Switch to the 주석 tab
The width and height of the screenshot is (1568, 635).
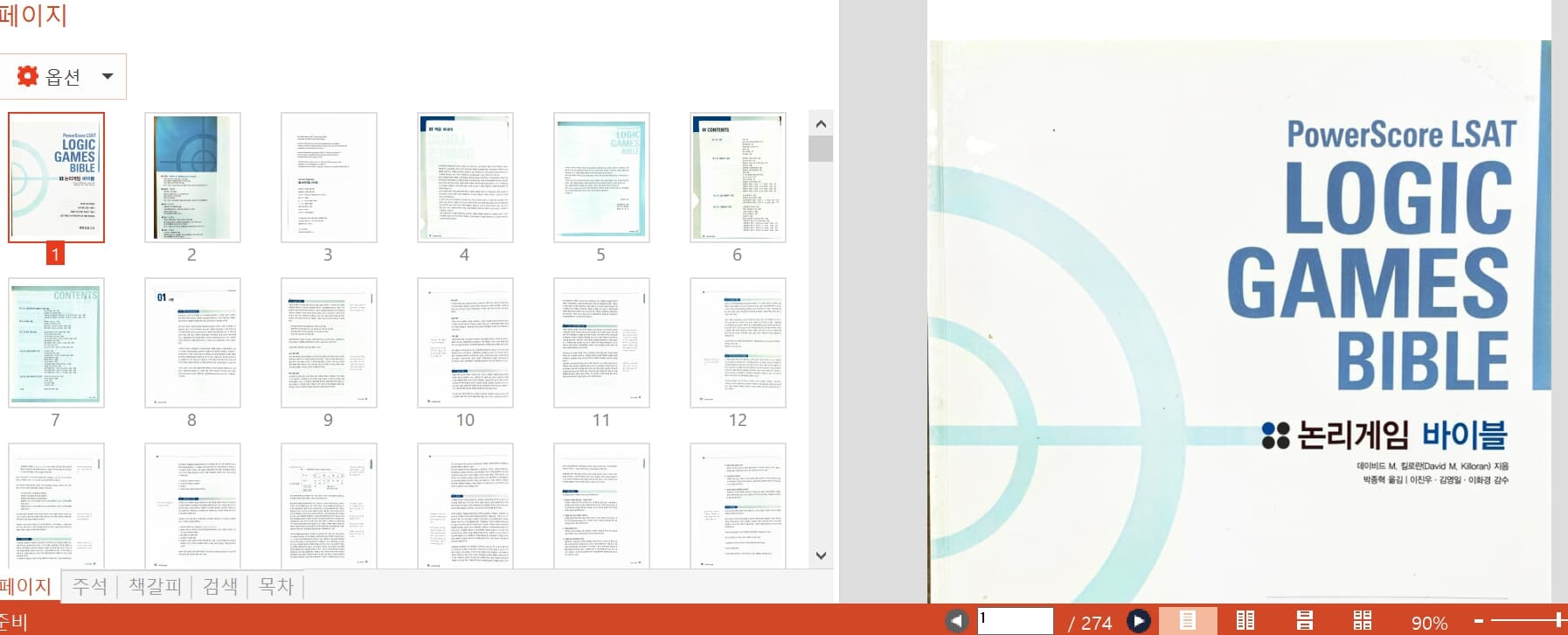(90, 586)
